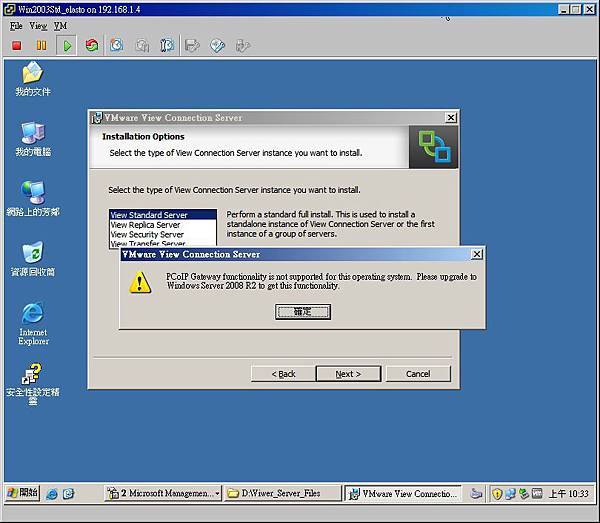Click the red Power Off toolbar icon
The width and height of the screenshot is (600, 523).
16,46
